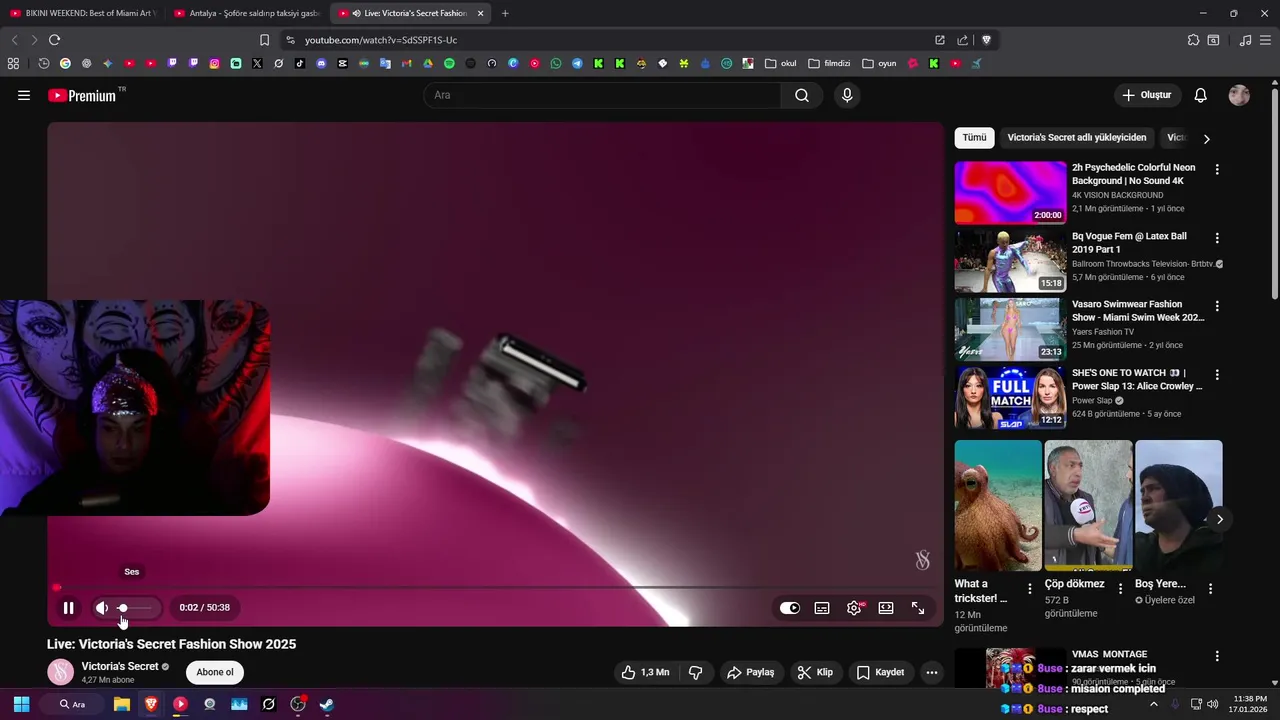Open the Victoria's Secret channel name link

point(120,666)
